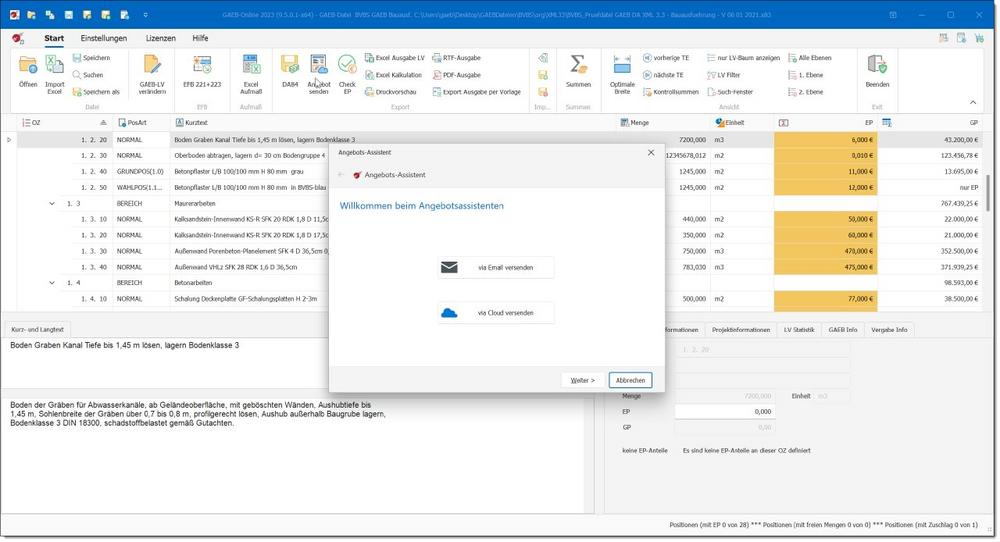Click the Kurztext column header
Image resolution: width=1000 pixels, height=542 pixels.
(394, 122)
